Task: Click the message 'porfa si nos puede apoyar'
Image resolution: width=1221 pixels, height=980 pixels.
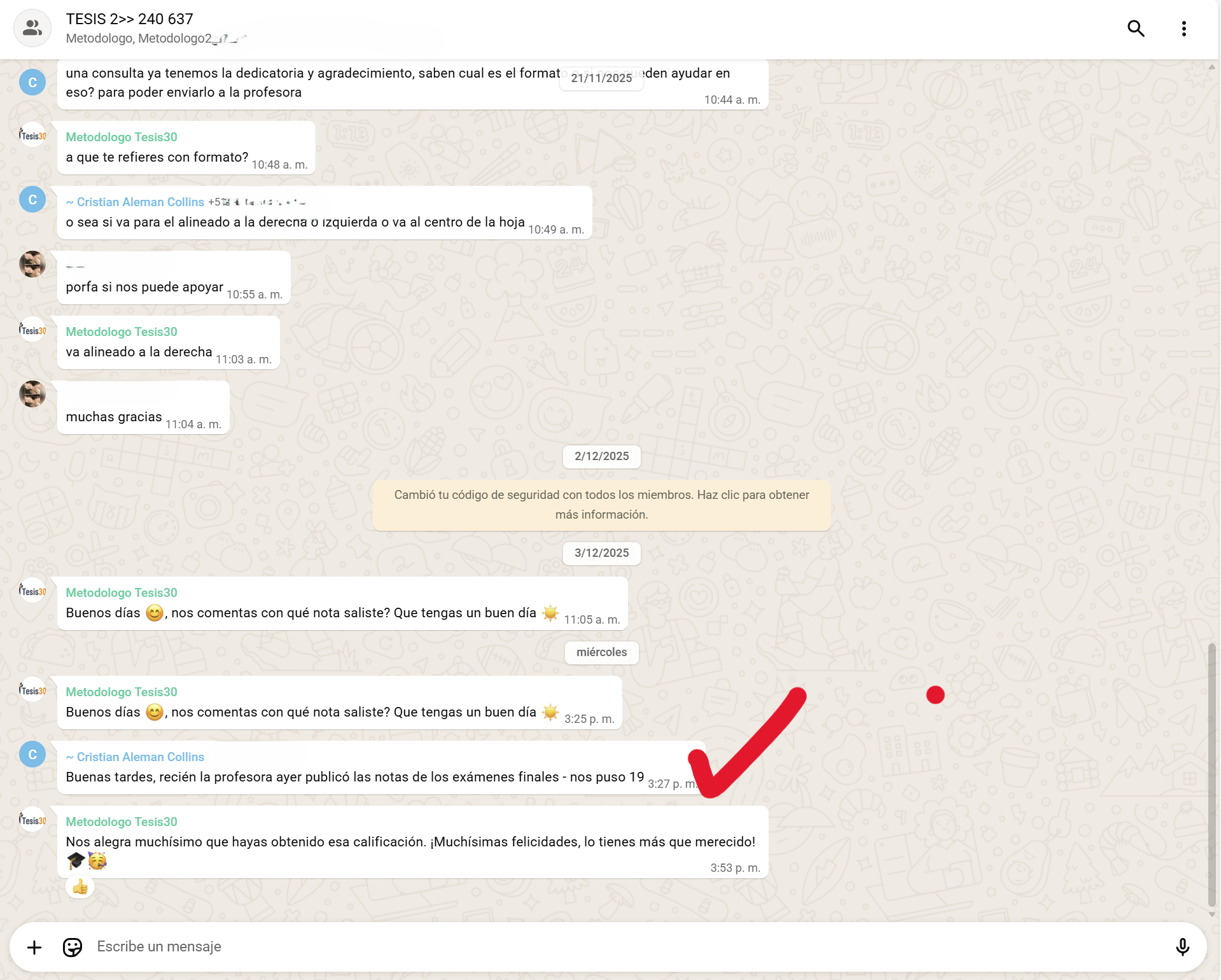Action: coord(144,287)
